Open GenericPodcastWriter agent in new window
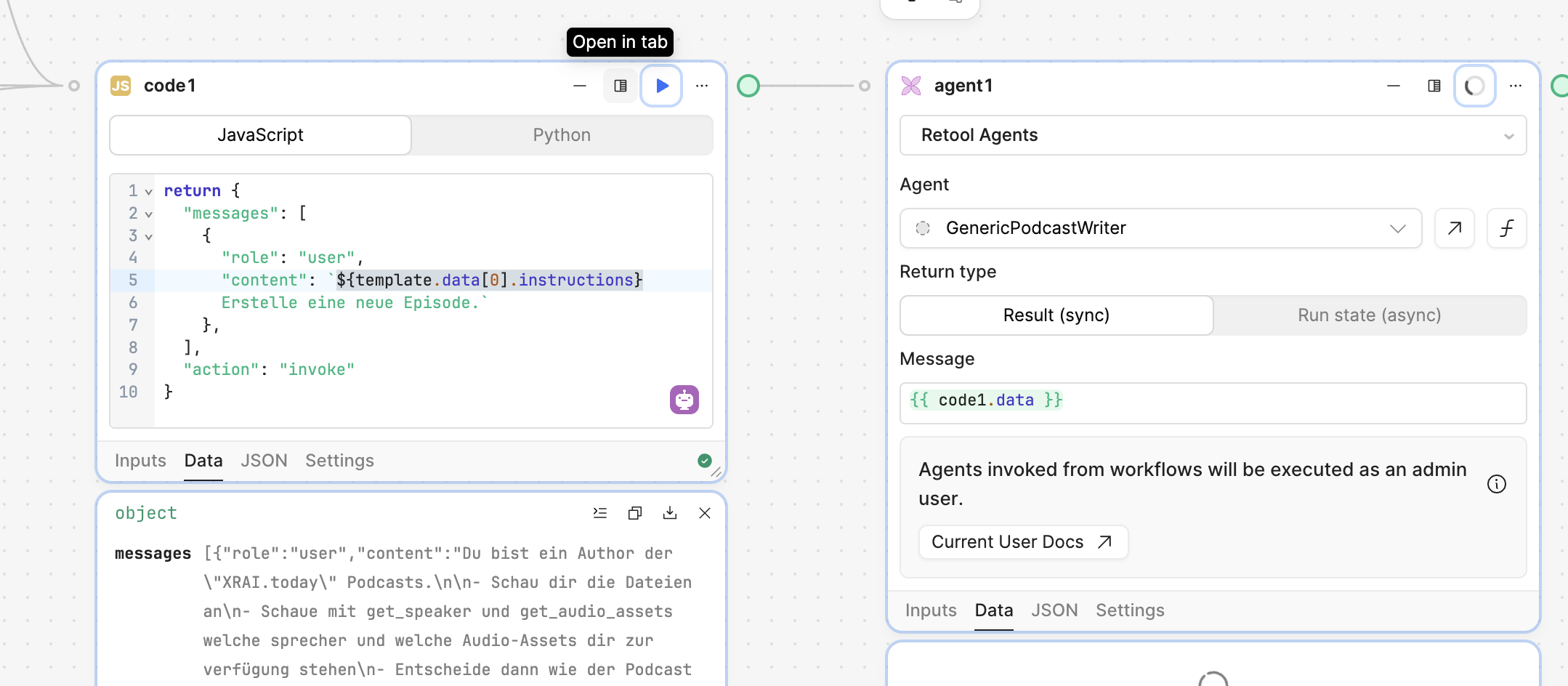This screenshot has height=686, width=1568. pyautogui.click(x=1455, y=228)
